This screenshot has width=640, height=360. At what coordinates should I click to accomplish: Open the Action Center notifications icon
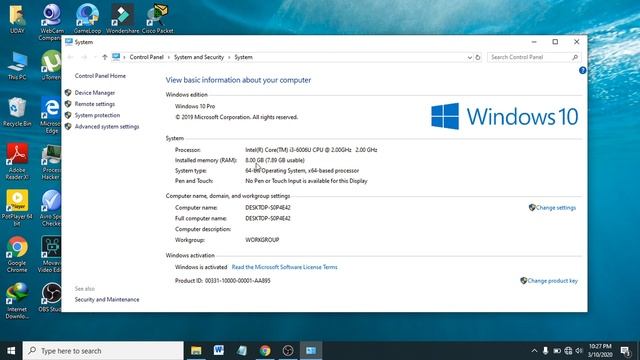625,351
